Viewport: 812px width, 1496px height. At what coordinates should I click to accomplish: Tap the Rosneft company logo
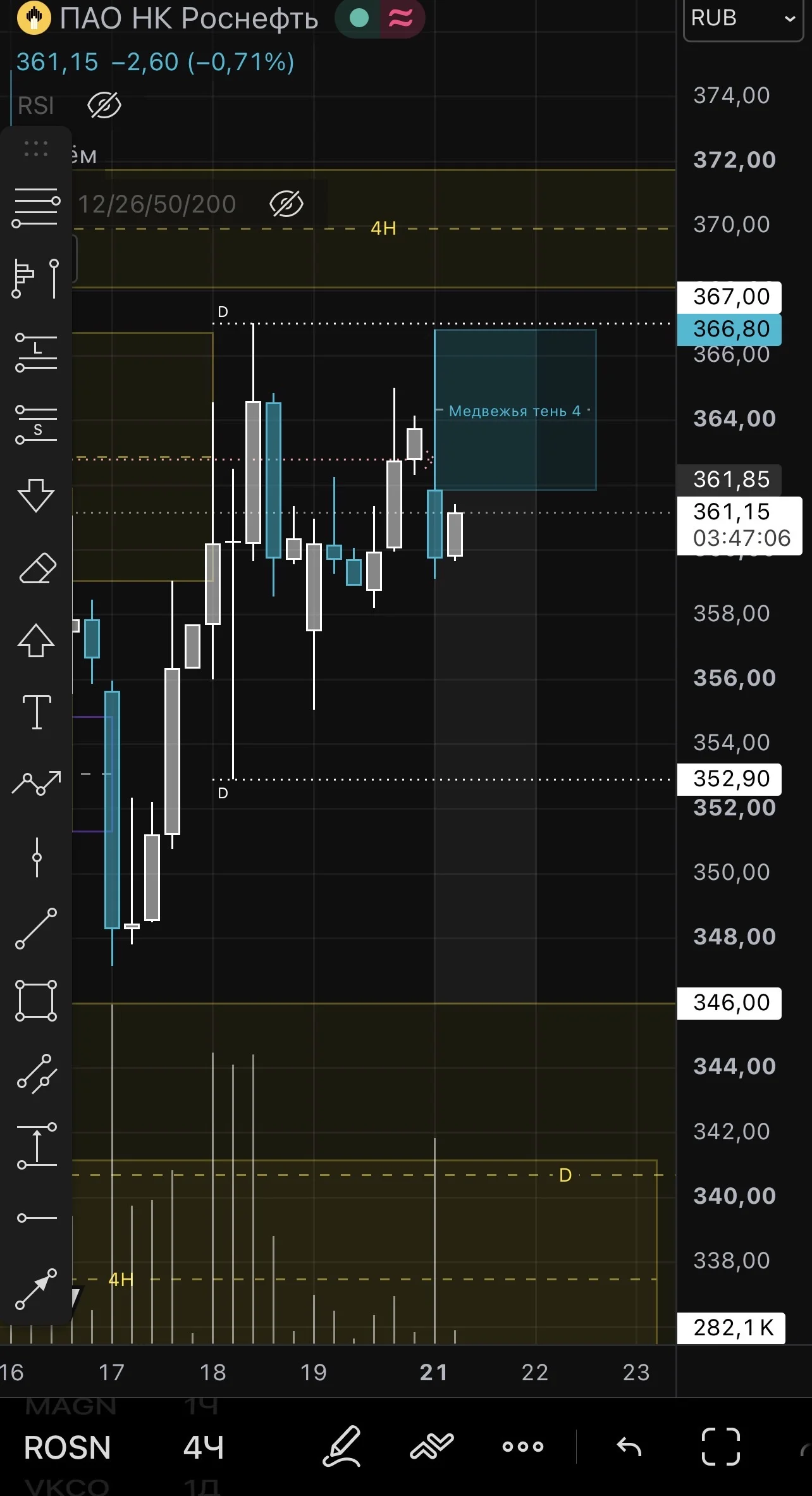tap(34, 18)
